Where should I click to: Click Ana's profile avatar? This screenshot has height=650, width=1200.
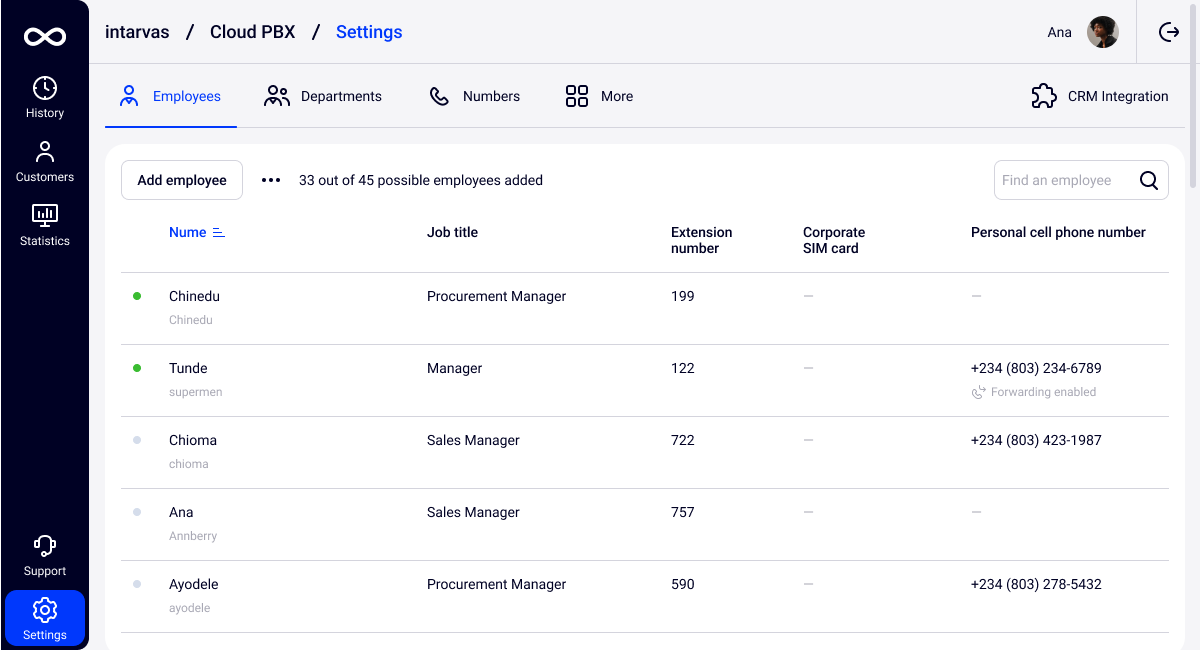(1103, 32)
